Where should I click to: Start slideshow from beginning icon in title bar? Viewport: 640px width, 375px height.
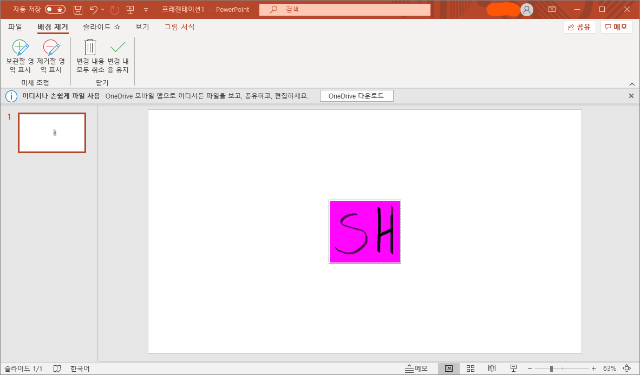click(x=130, y=9)
